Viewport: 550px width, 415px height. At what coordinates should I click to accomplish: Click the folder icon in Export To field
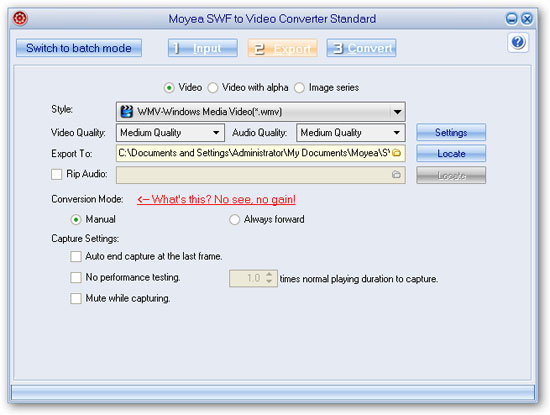[396, 153]
